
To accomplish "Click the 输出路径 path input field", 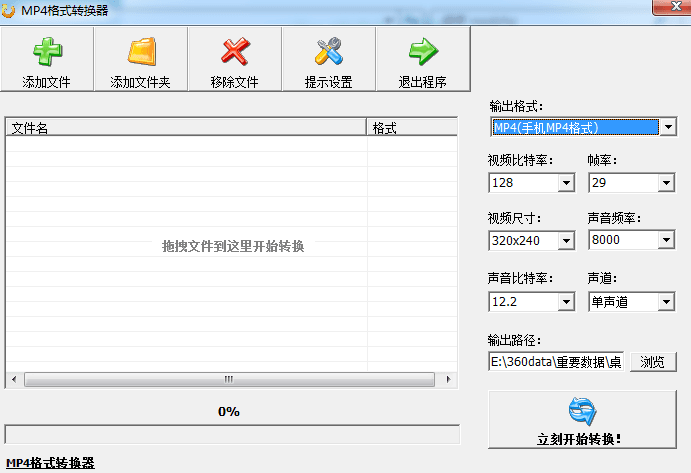I will click(556, 362).
